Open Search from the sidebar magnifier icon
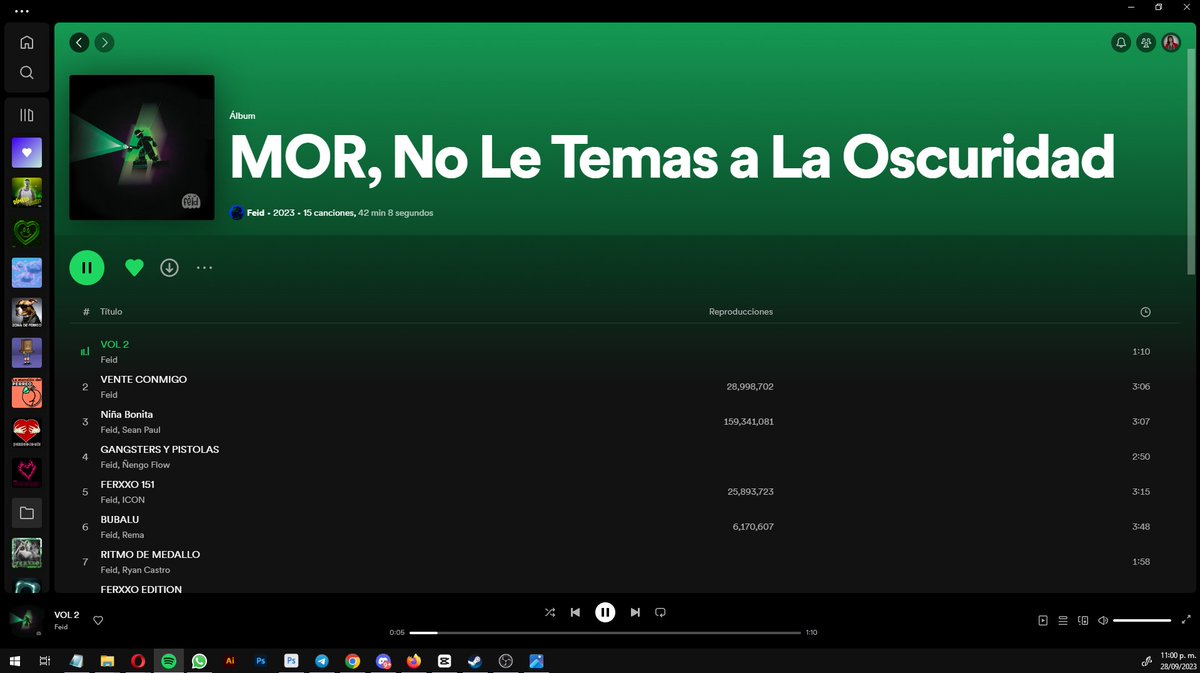The width and height of the screenshot is (1200, 673). click(27, 73)
